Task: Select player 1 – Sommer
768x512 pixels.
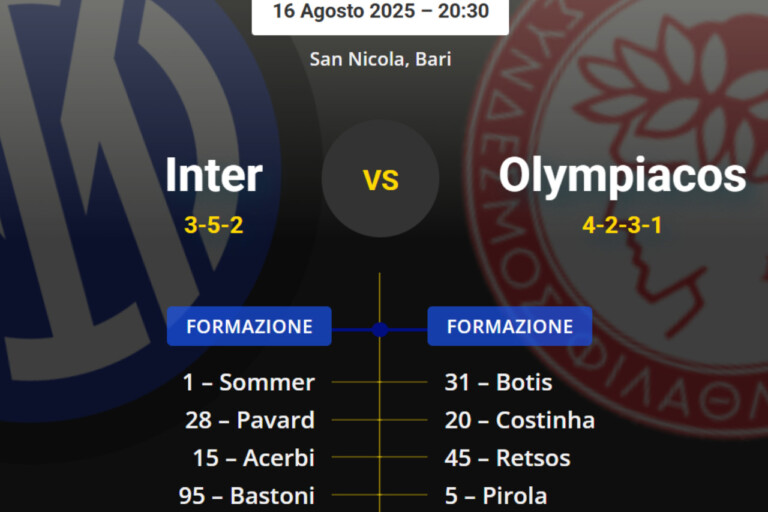Action: click(x=249, y=382)
